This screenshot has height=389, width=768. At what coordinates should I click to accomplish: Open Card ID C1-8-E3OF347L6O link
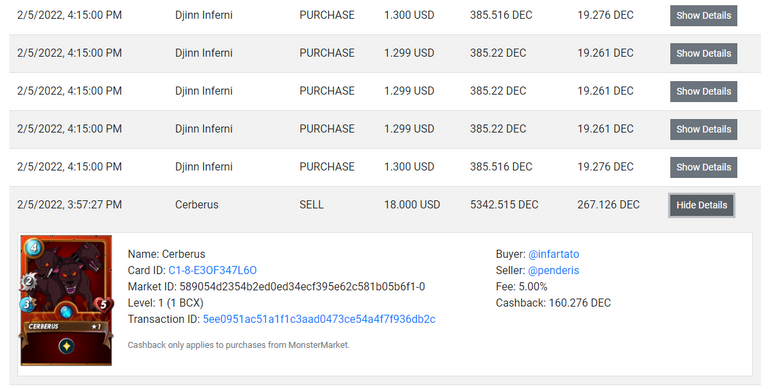(213, 270)
